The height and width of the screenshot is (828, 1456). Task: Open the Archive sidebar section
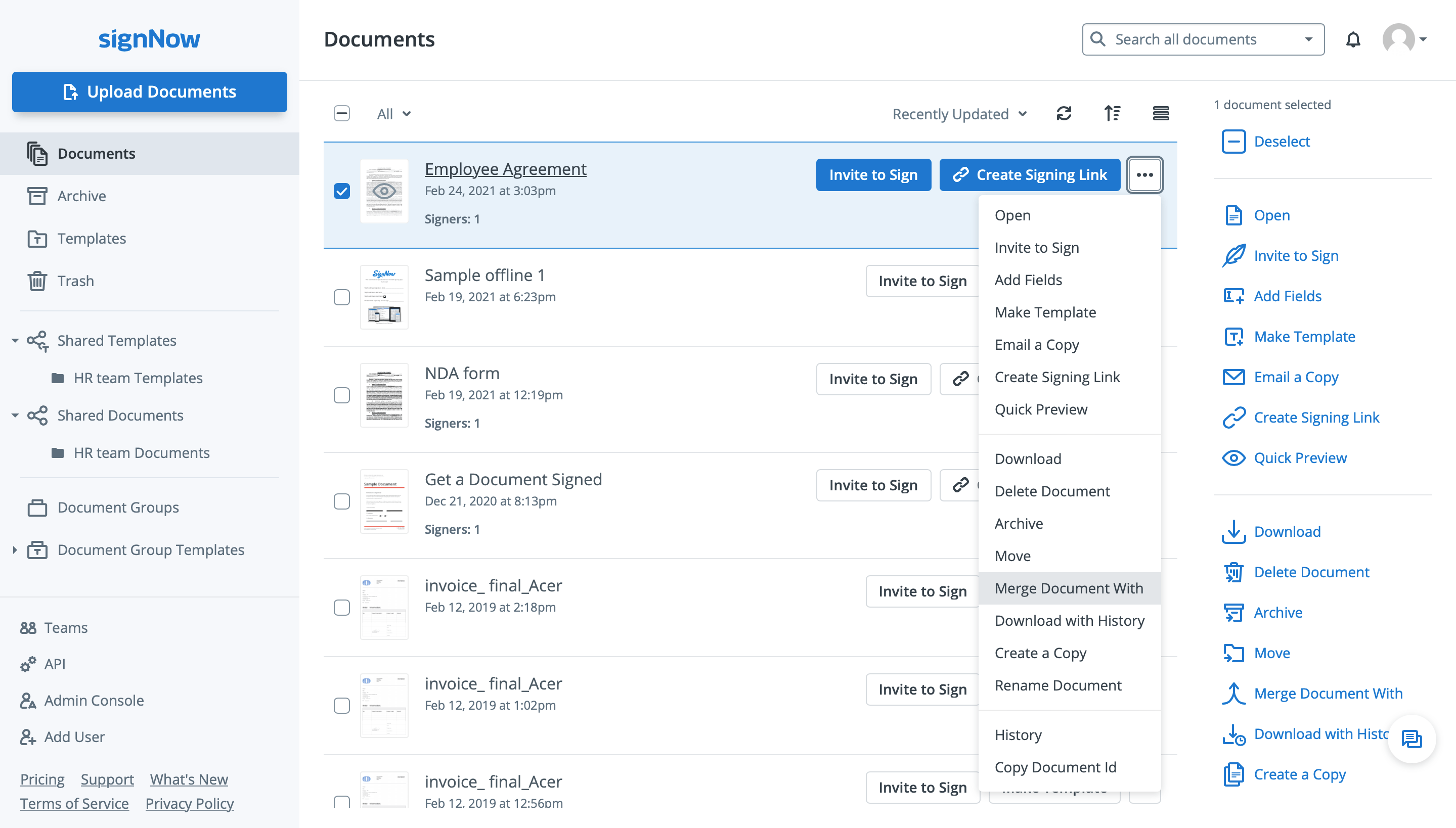coord(81,196)
